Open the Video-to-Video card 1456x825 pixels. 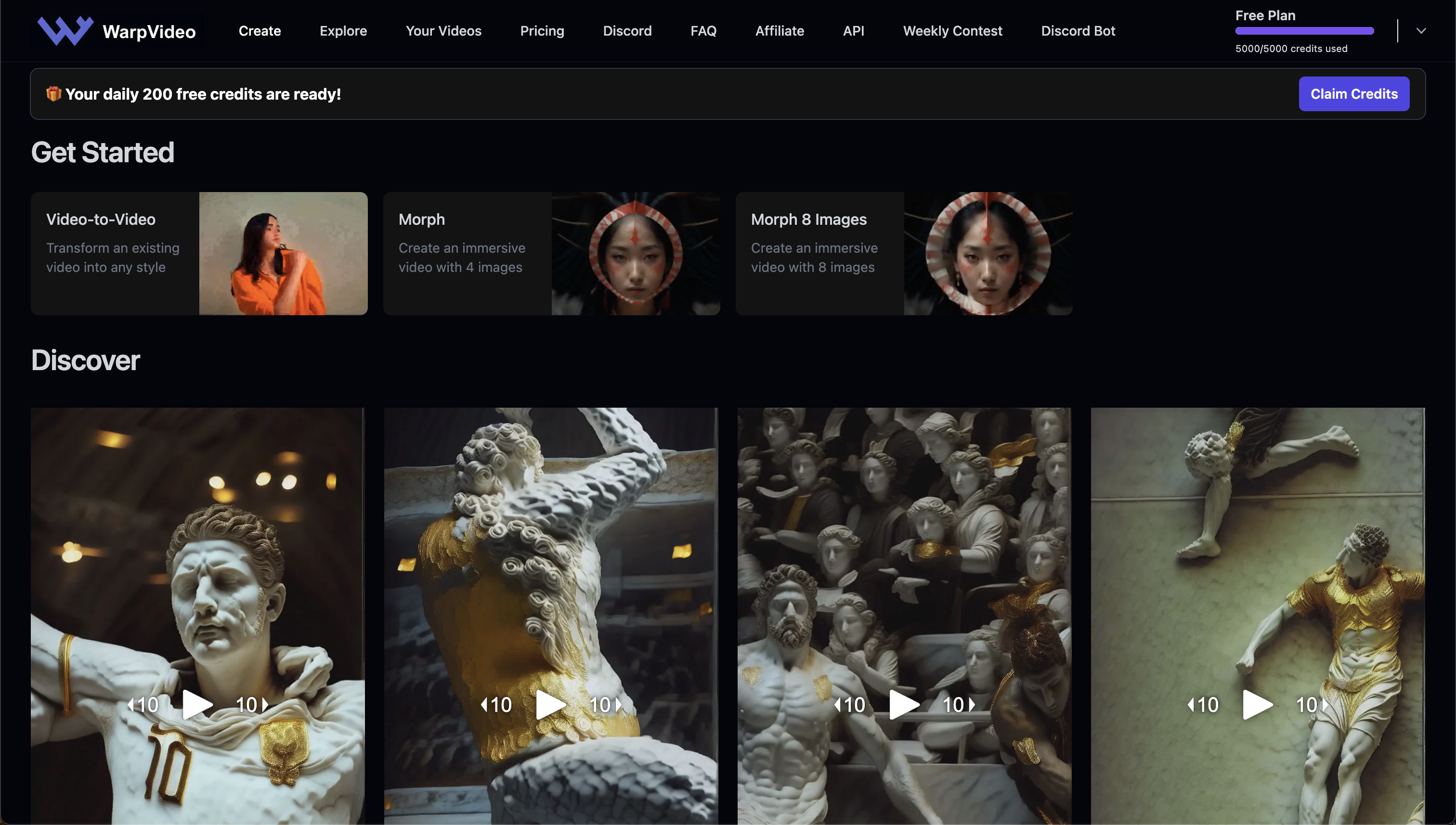(199, 253)
